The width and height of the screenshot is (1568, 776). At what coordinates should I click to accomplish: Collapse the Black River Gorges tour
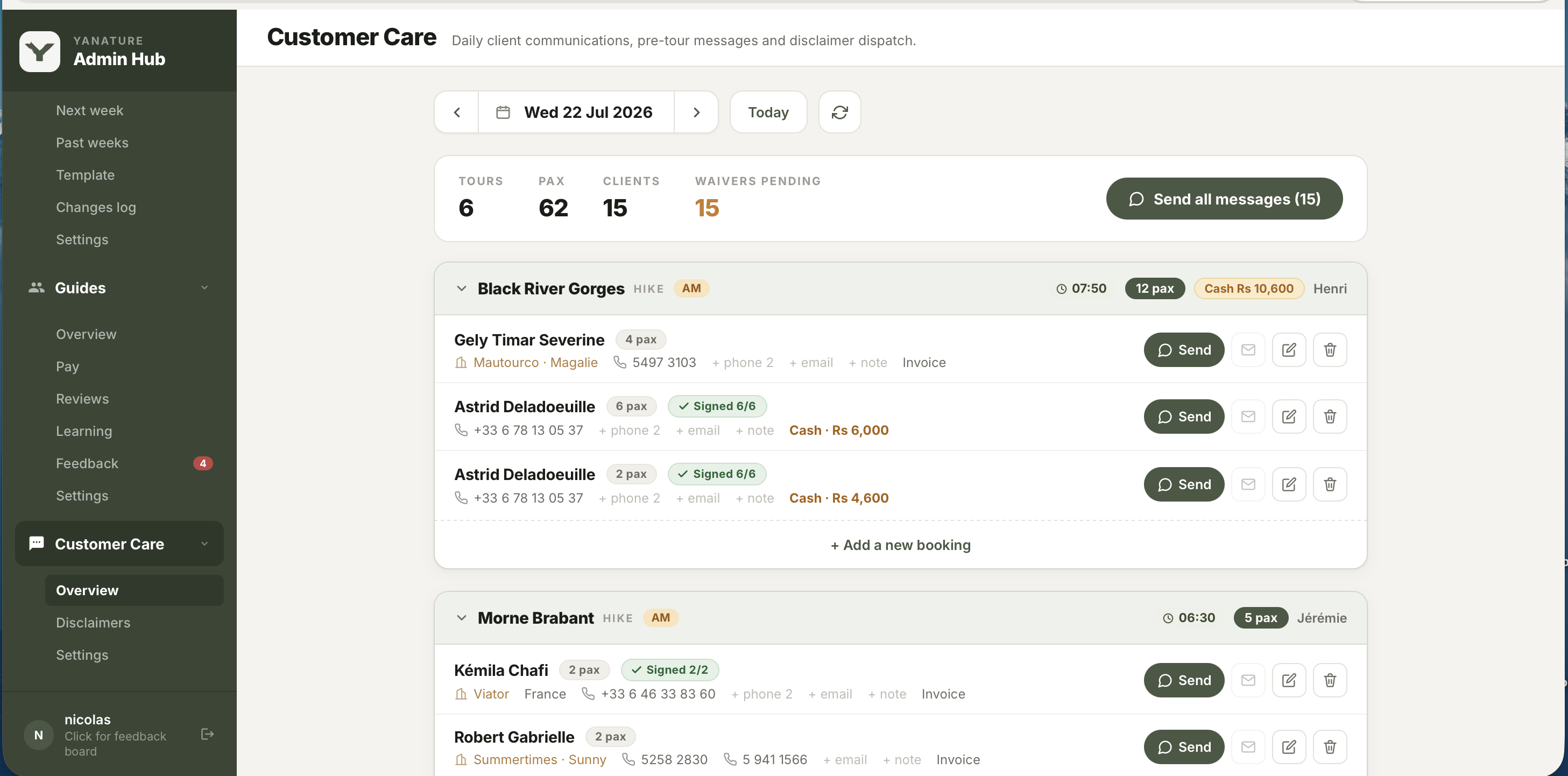[461, 288]
